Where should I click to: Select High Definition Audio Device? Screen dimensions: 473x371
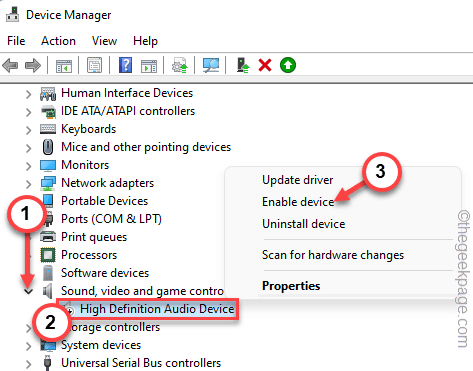point(157,309)
